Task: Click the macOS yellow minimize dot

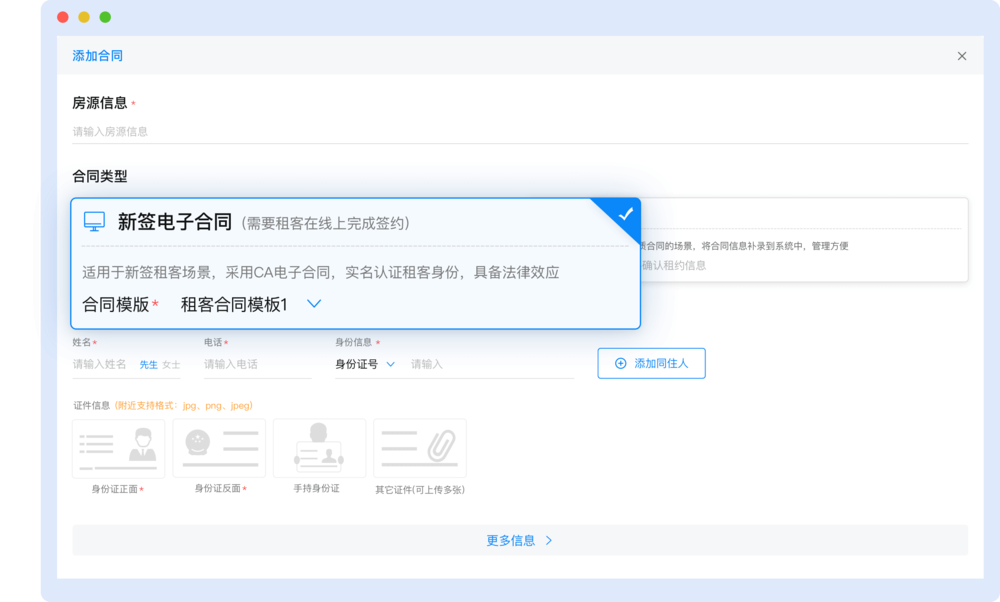Action: pos(84,17)
